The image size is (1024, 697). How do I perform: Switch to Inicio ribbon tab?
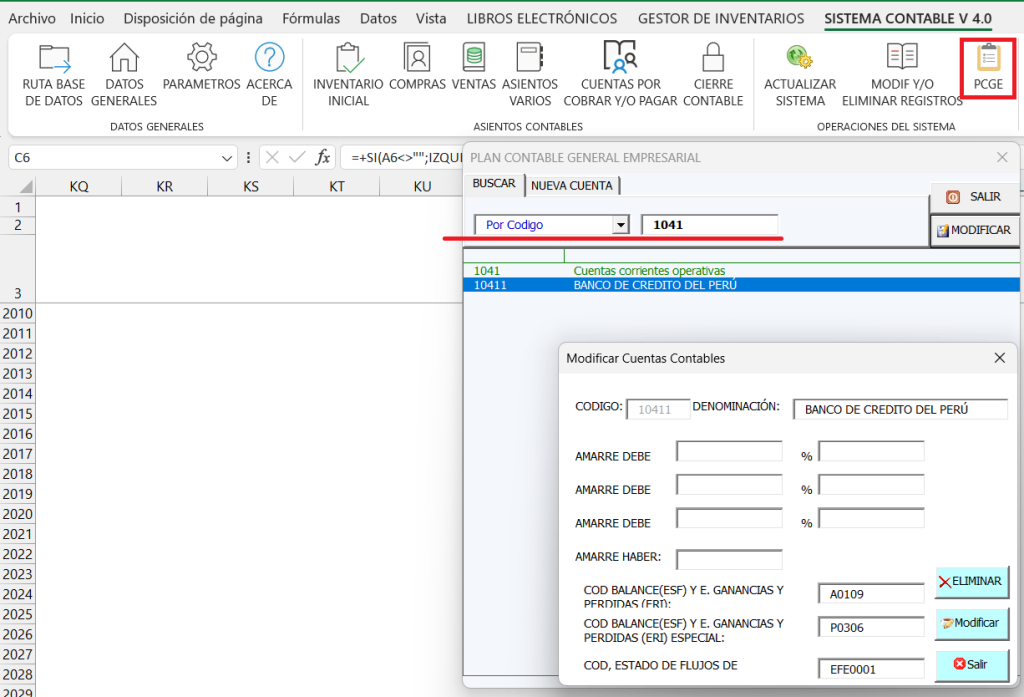pos(87,18)
